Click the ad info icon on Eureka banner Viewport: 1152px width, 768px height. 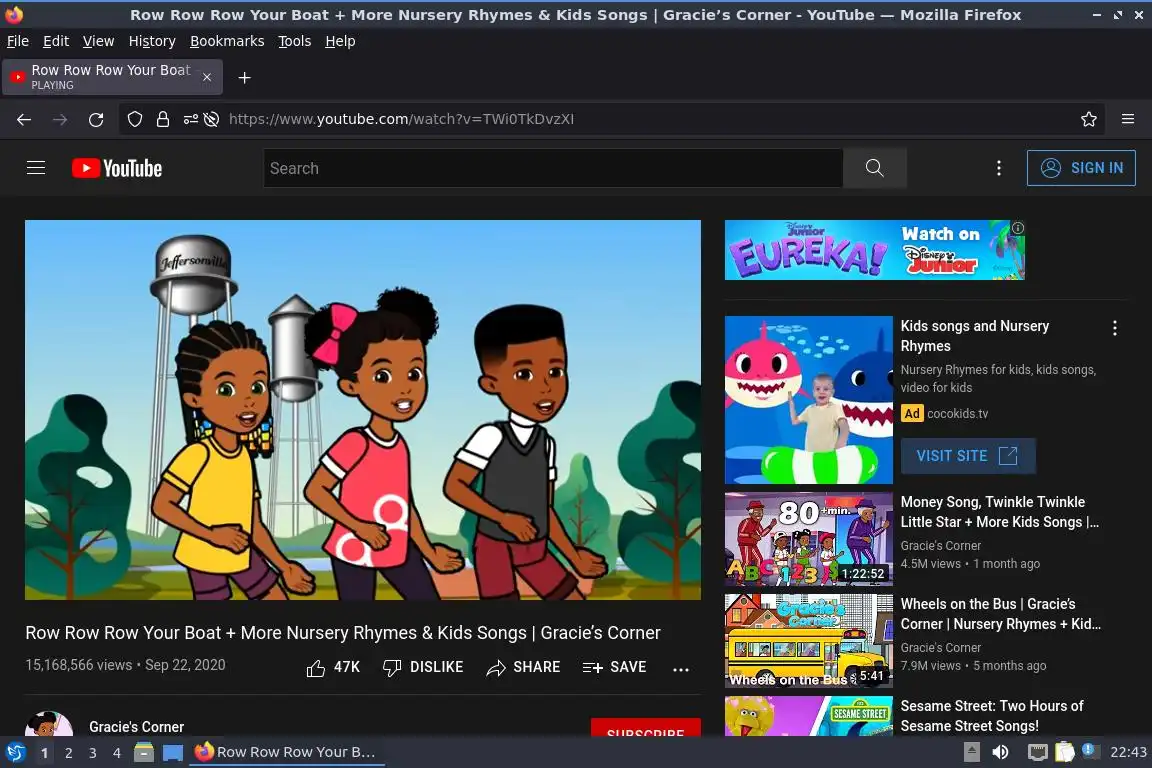click(1018, 228)
